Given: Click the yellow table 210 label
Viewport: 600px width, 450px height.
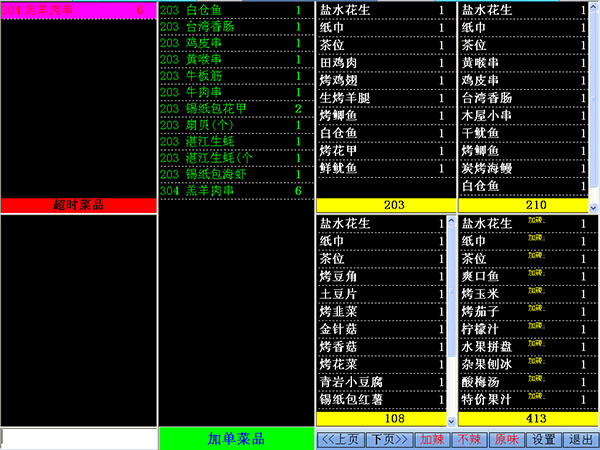Looking at the screenshot, I should click(523, 204).
